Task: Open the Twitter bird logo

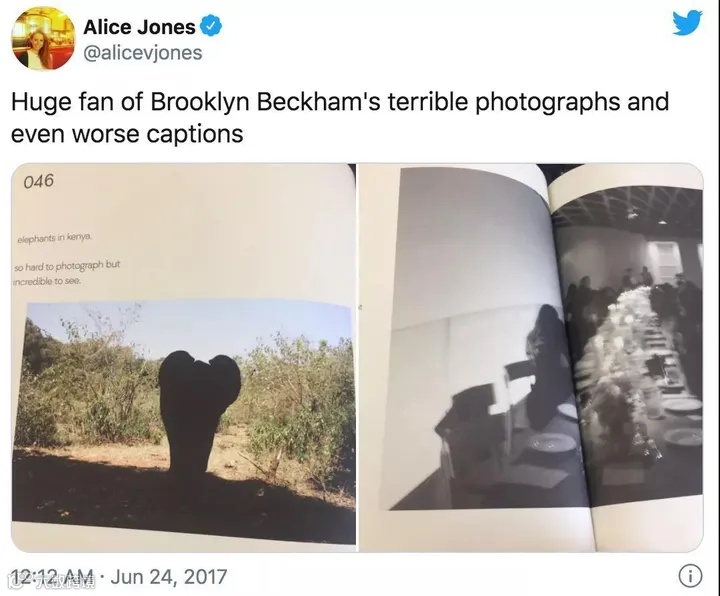Action: point(687,22)
